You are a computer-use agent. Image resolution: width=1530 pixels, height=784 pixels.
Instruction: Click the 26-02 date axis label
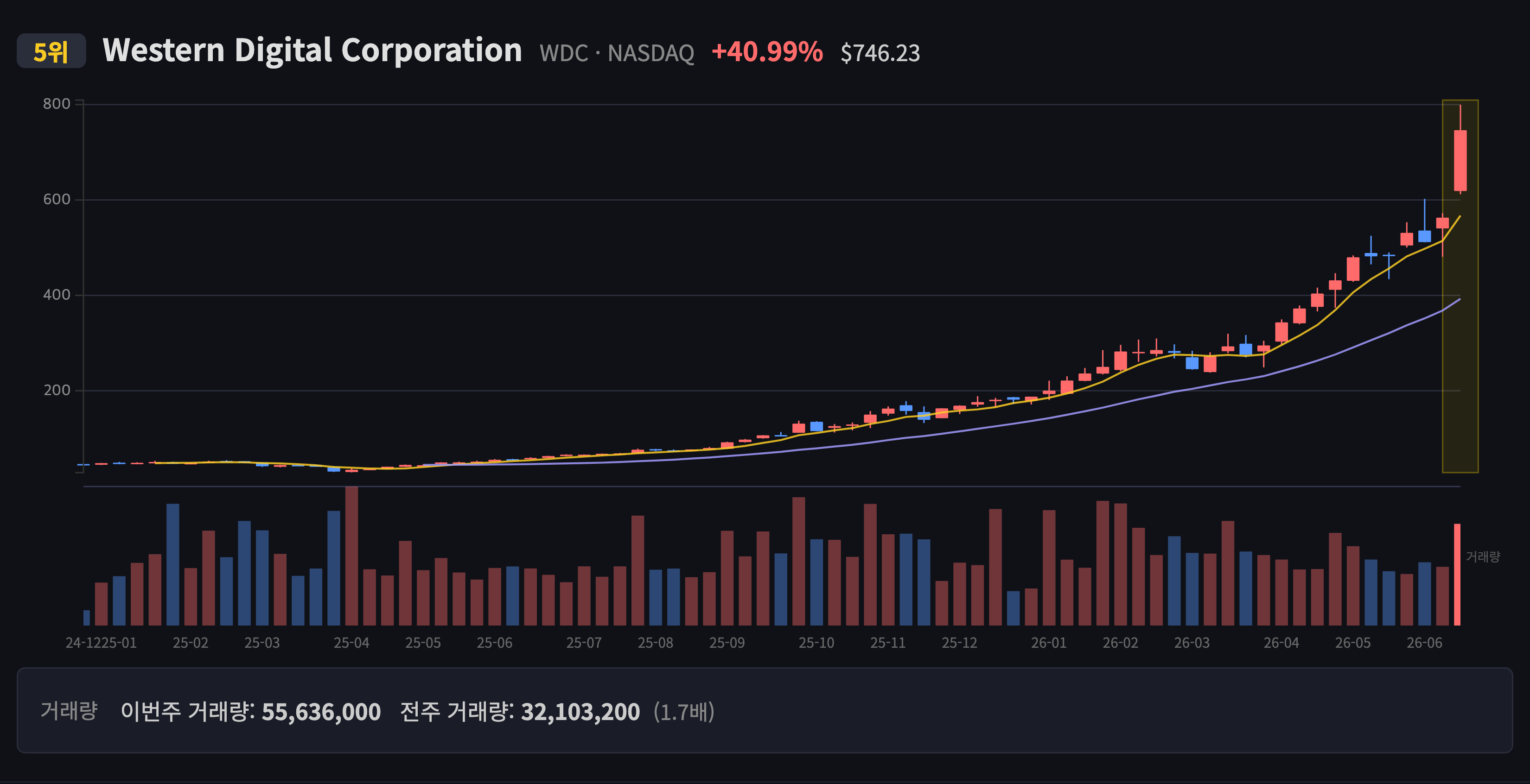click(x=1121, y=643)
